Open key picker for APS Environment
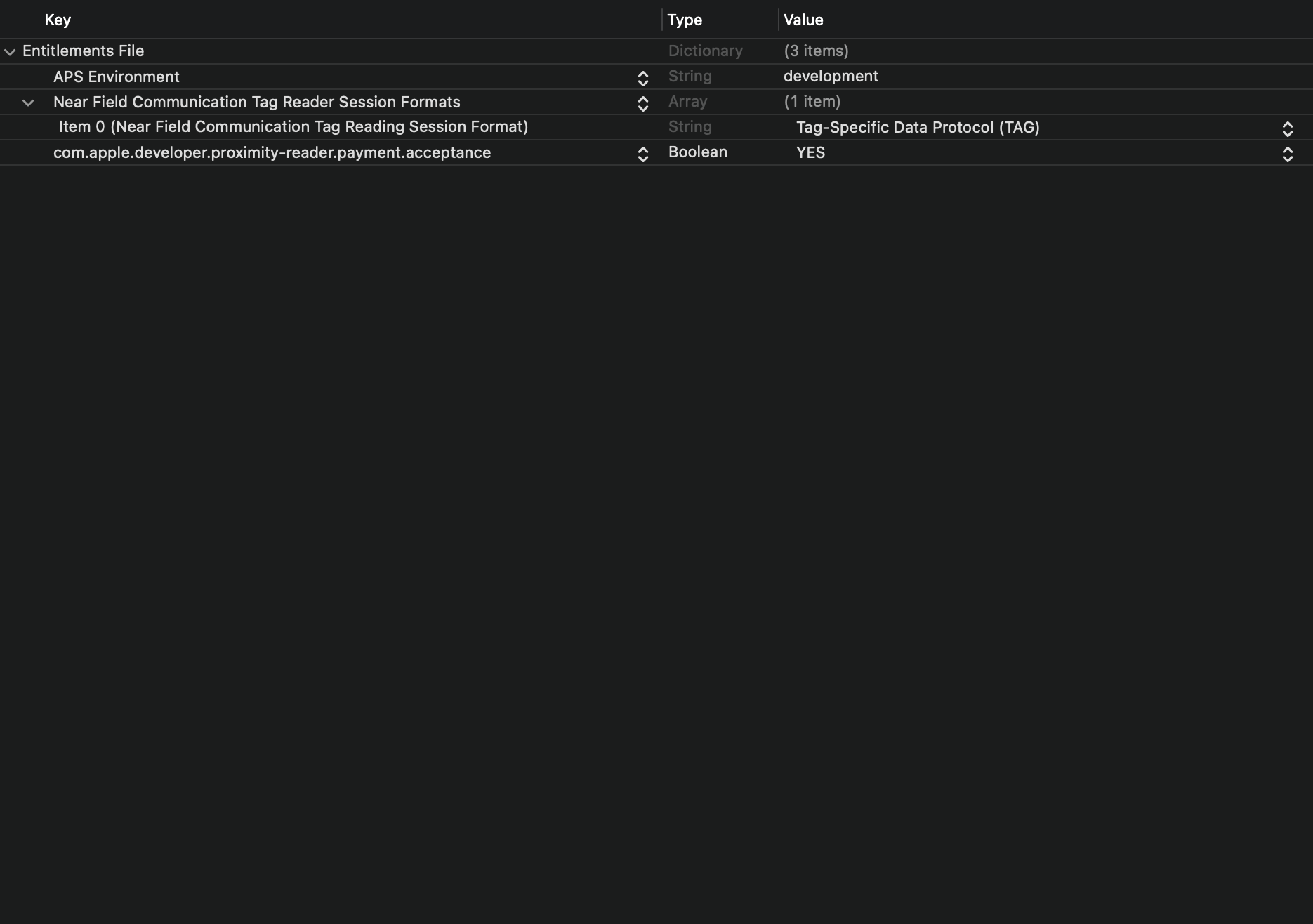The height and width of the screenshot is (924, 1313). point(642,78)
